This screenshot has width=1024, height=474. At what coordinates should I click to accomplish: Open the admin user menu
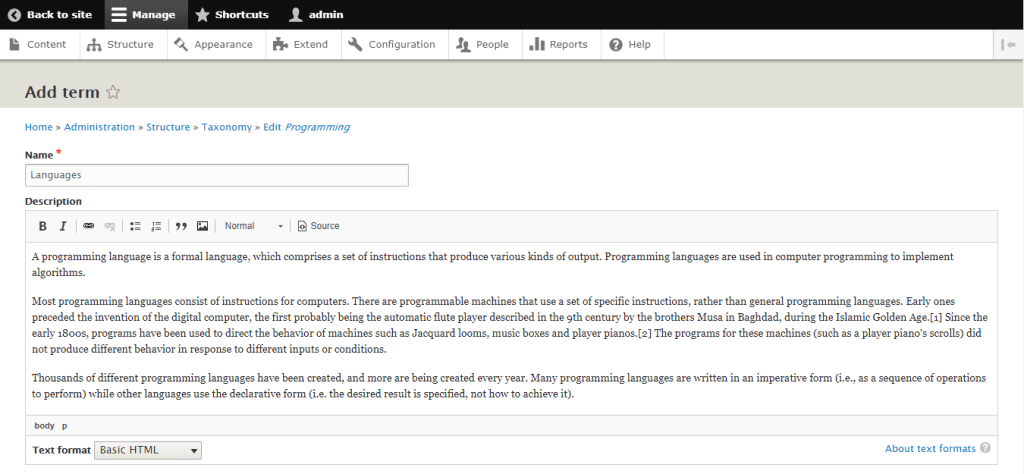coord(316,14)
